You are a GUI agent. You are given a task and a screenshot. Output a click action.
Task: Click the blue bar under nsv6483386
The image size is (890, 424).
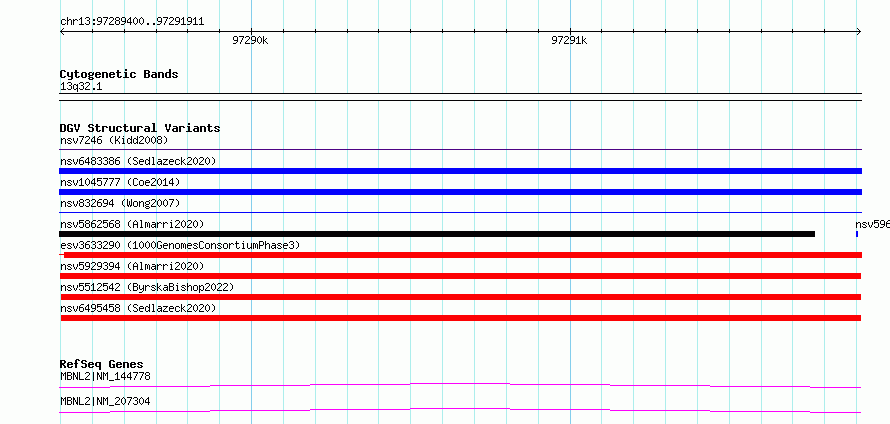(x=460, y=171)
